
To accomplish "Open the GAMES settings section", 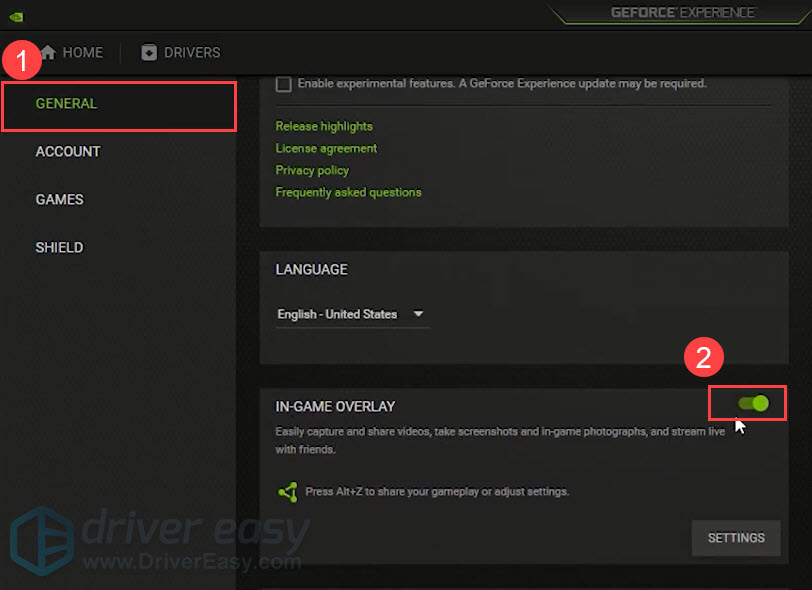I will pyautogui.click(x=60, y=200).
